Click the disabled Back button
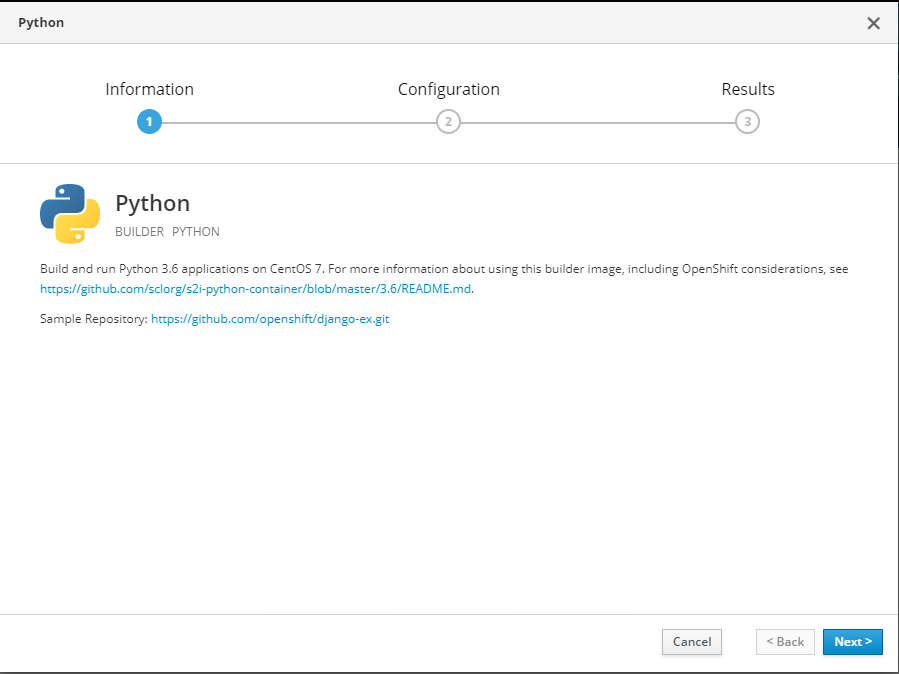Viewport: 899px width, 674px height. [x=784, y=642]
